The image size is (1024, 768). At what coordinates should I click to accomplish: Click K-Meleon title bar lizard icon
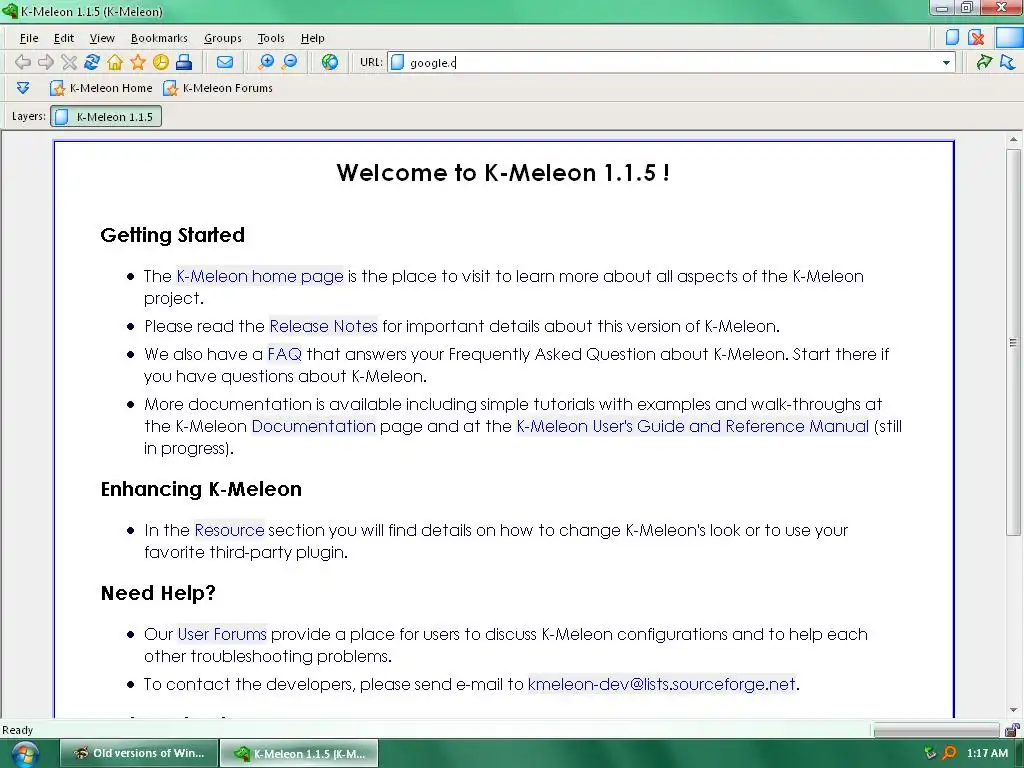(x=10, y=10)
